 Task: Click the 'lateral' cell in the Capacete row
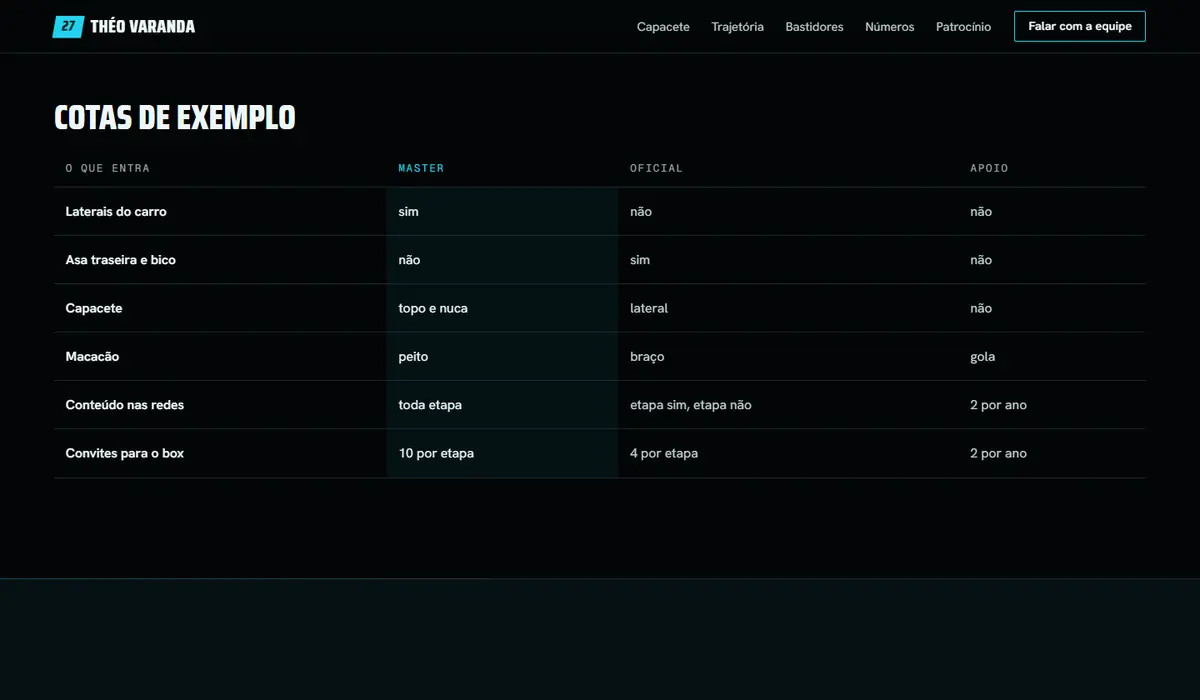788,308
